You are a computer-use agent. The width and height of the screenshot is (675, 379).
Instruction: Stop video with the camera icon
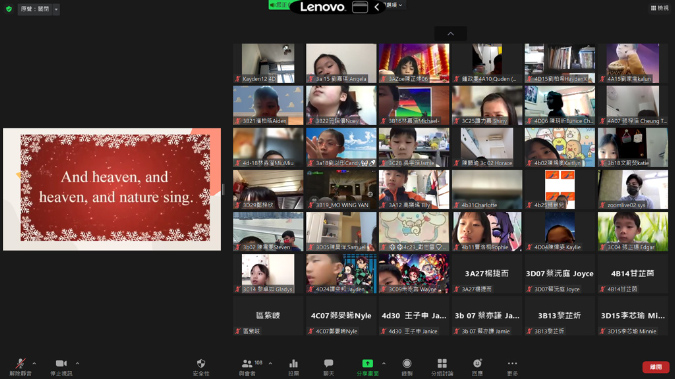click(61, 367)
